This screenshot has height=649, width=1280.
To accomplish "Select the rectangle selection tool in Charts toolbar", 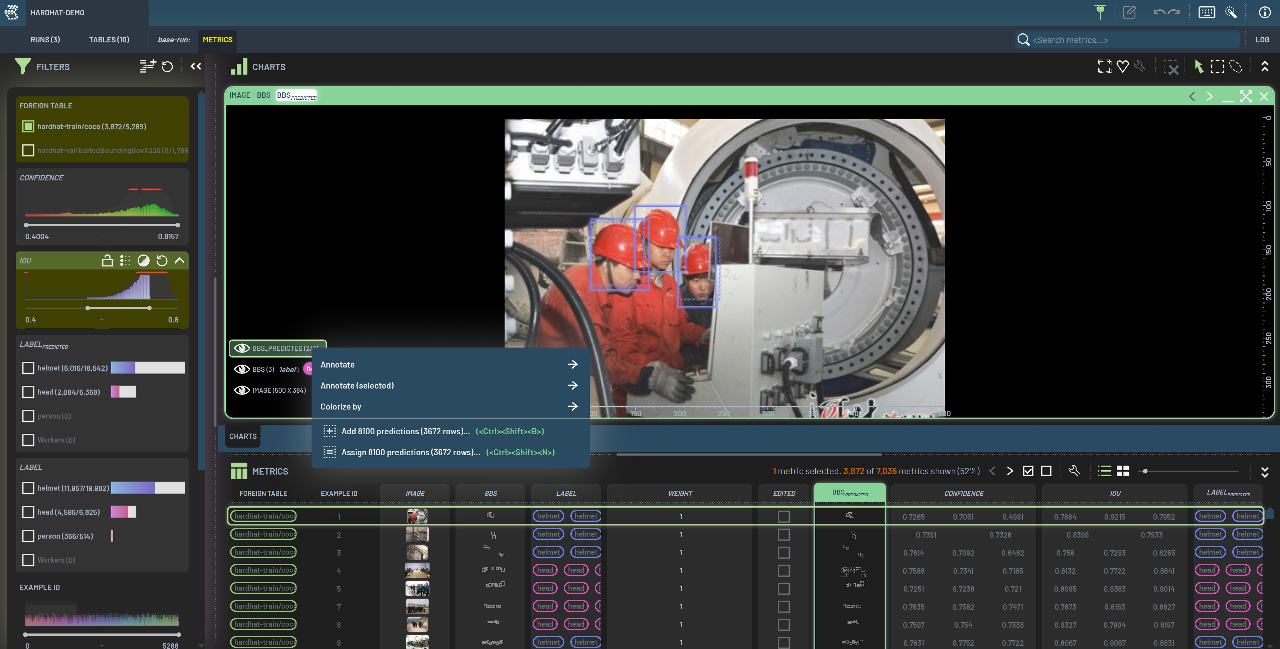I will click(x=1217, y=67).
